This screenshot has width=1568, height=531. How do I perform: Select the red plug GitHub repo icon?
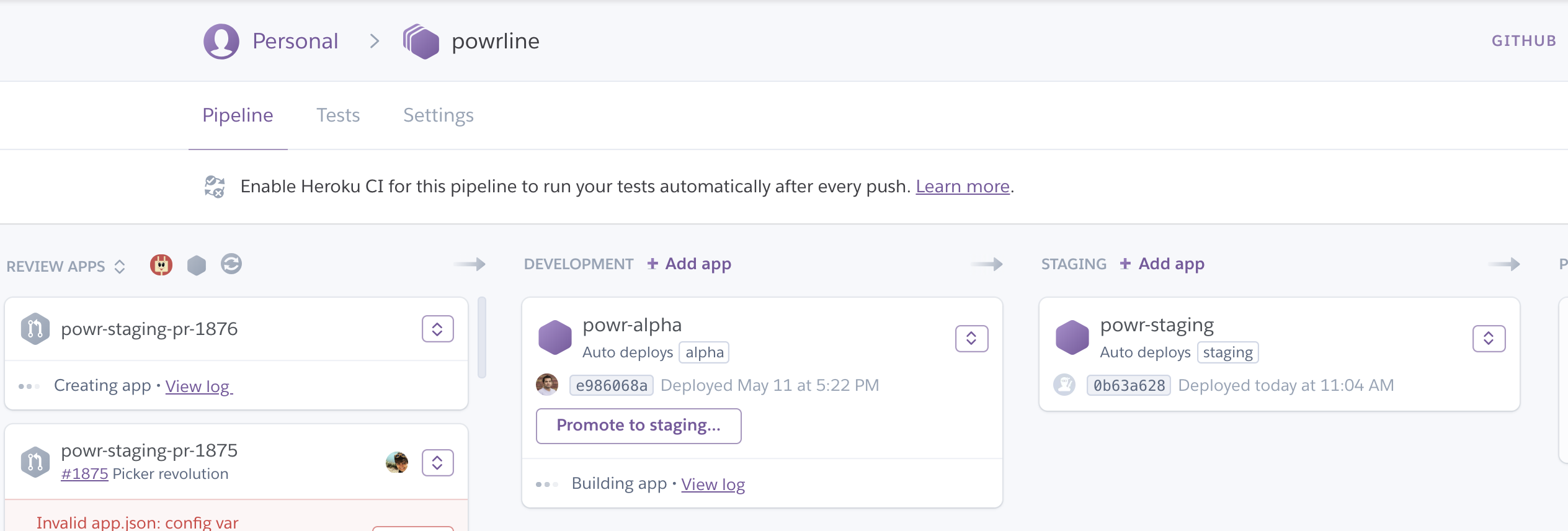click(x=161, y=264)
